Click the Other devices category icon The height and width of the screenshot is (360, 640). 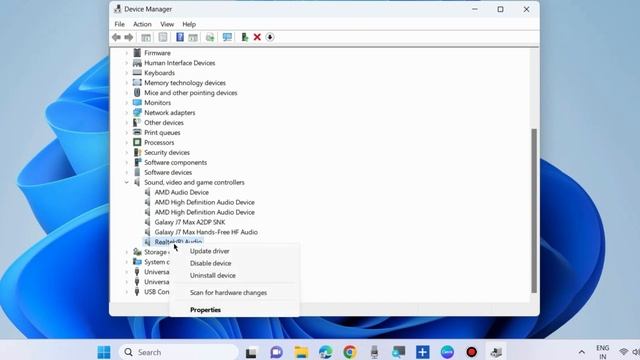point(137,122)
